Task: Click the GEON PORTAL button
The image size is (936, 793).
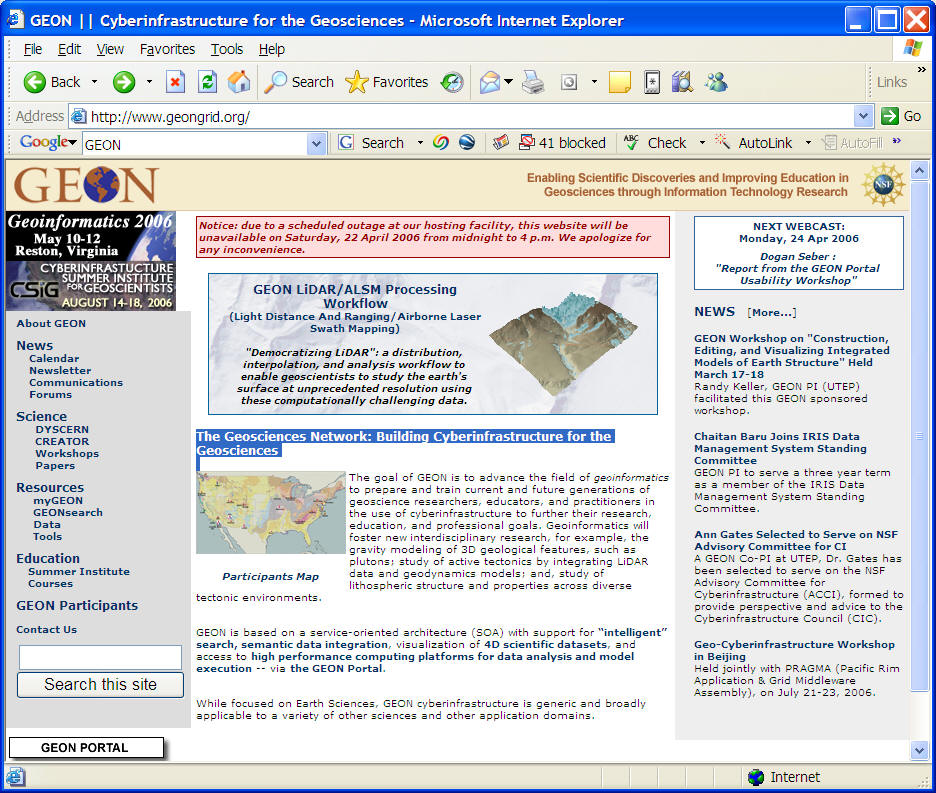Action: (x=86, y=748)
